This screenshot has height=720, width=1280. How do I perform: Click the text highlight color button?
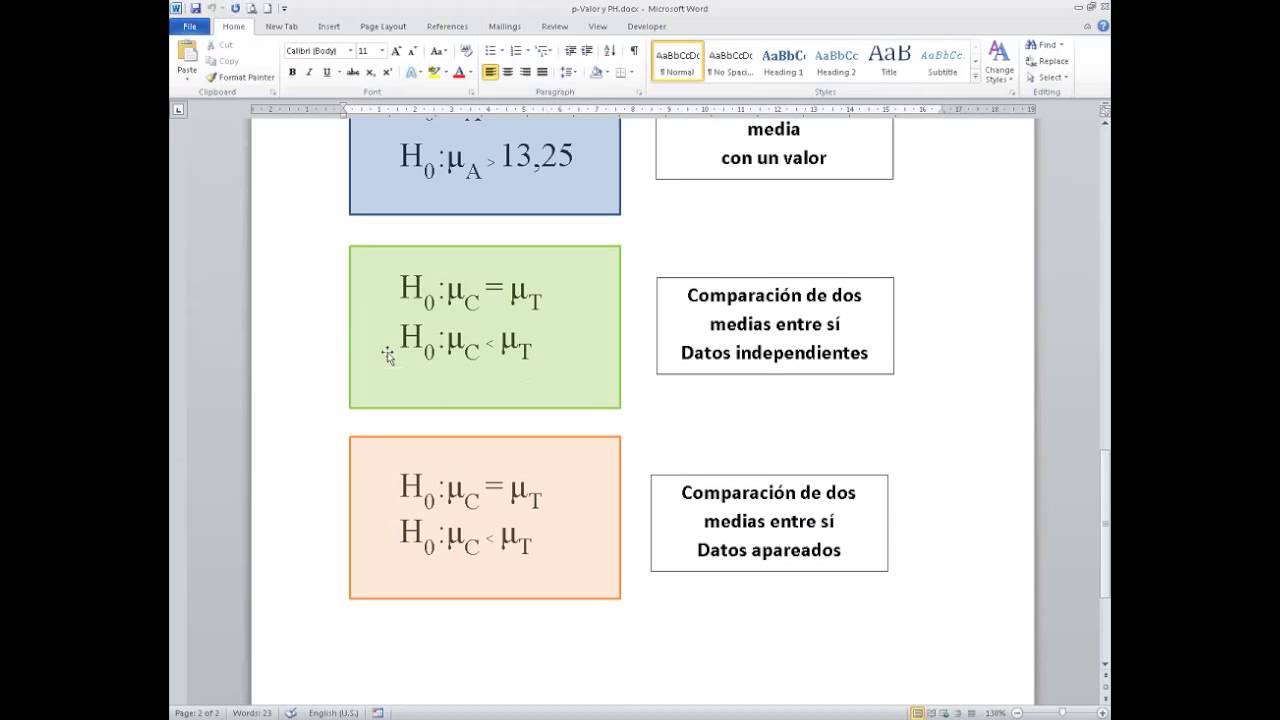coord(433,72)
